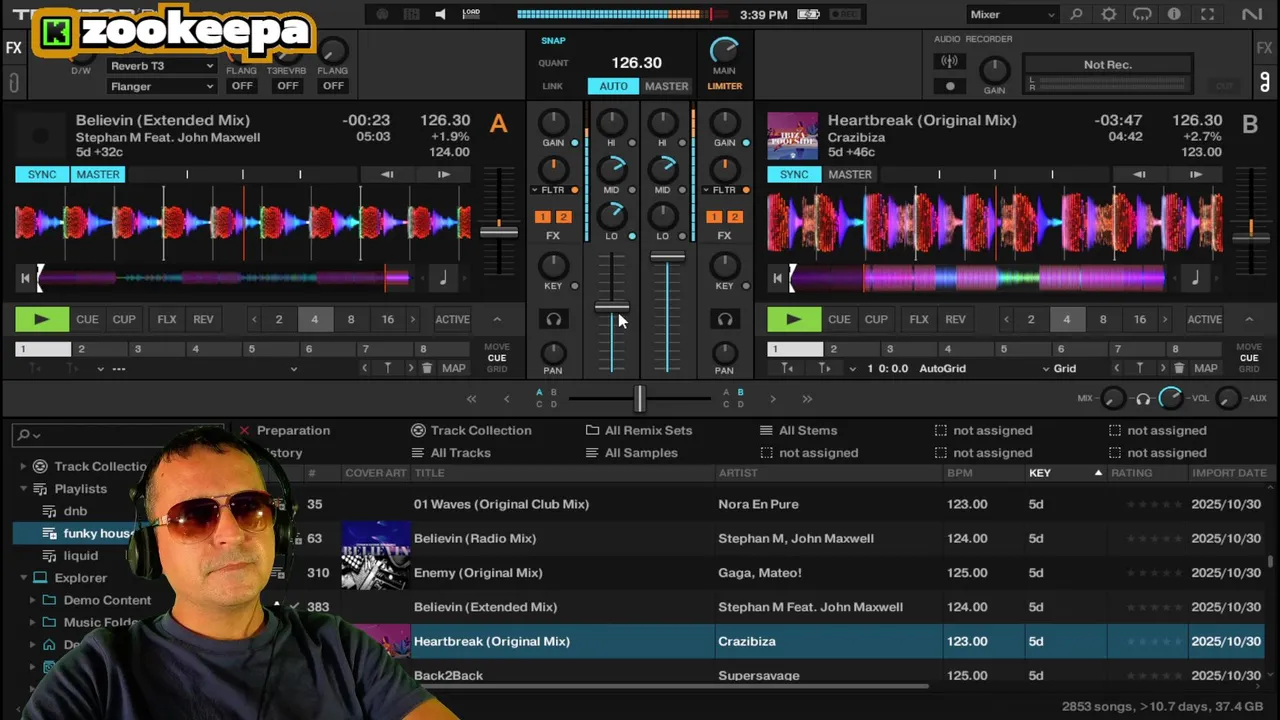Click the speaker audio indicator in header
The height and width of the screenshot is (720, 1280).
pos(440,14)
